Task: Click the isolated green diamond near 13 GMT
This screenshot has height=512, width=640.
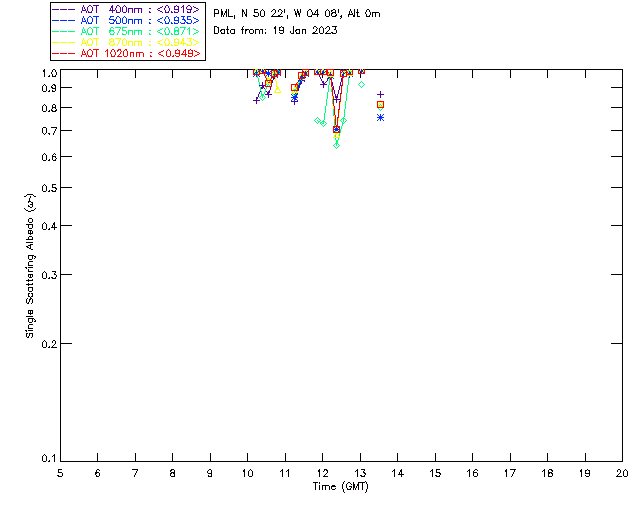Action: 361,84
